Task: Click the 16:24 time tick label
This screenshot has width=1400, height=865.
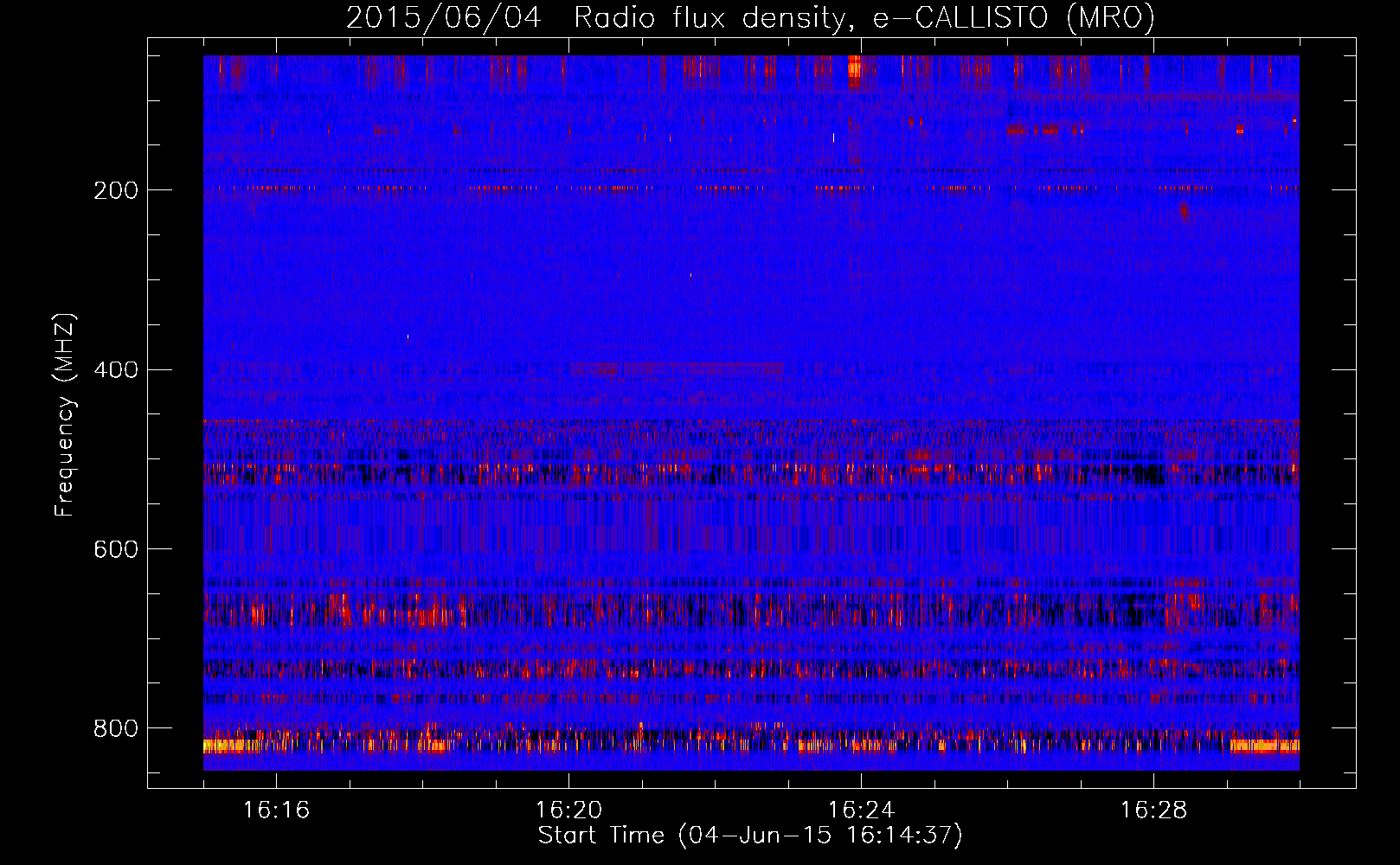Action: pyautogui.click(x=861, y=811)
